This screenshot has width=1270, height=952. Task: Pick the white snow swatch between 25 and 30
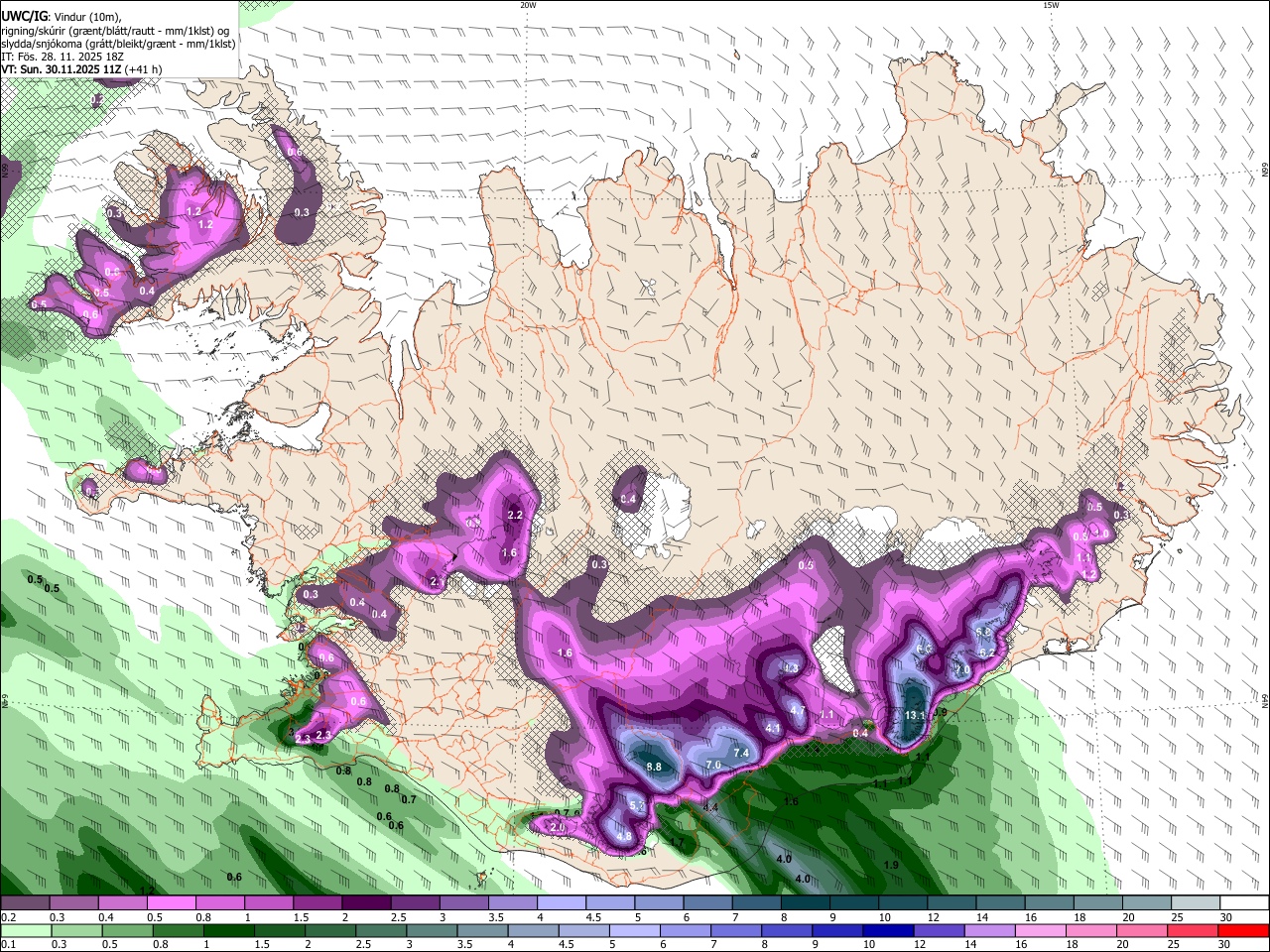1196,903
